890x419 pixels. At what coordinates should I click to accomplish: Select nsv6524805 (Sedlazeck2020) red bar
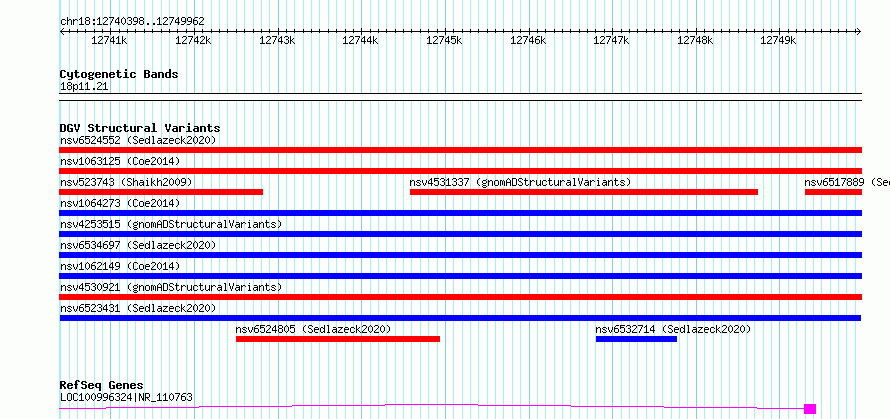(338, 339)
